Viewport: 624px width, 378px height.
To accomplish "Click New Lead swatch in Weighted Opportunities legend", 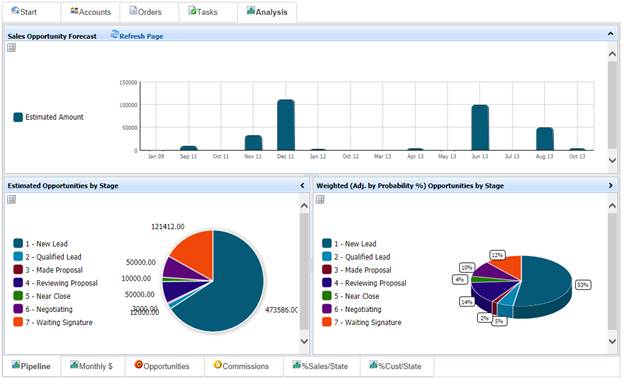I will 327,244.
